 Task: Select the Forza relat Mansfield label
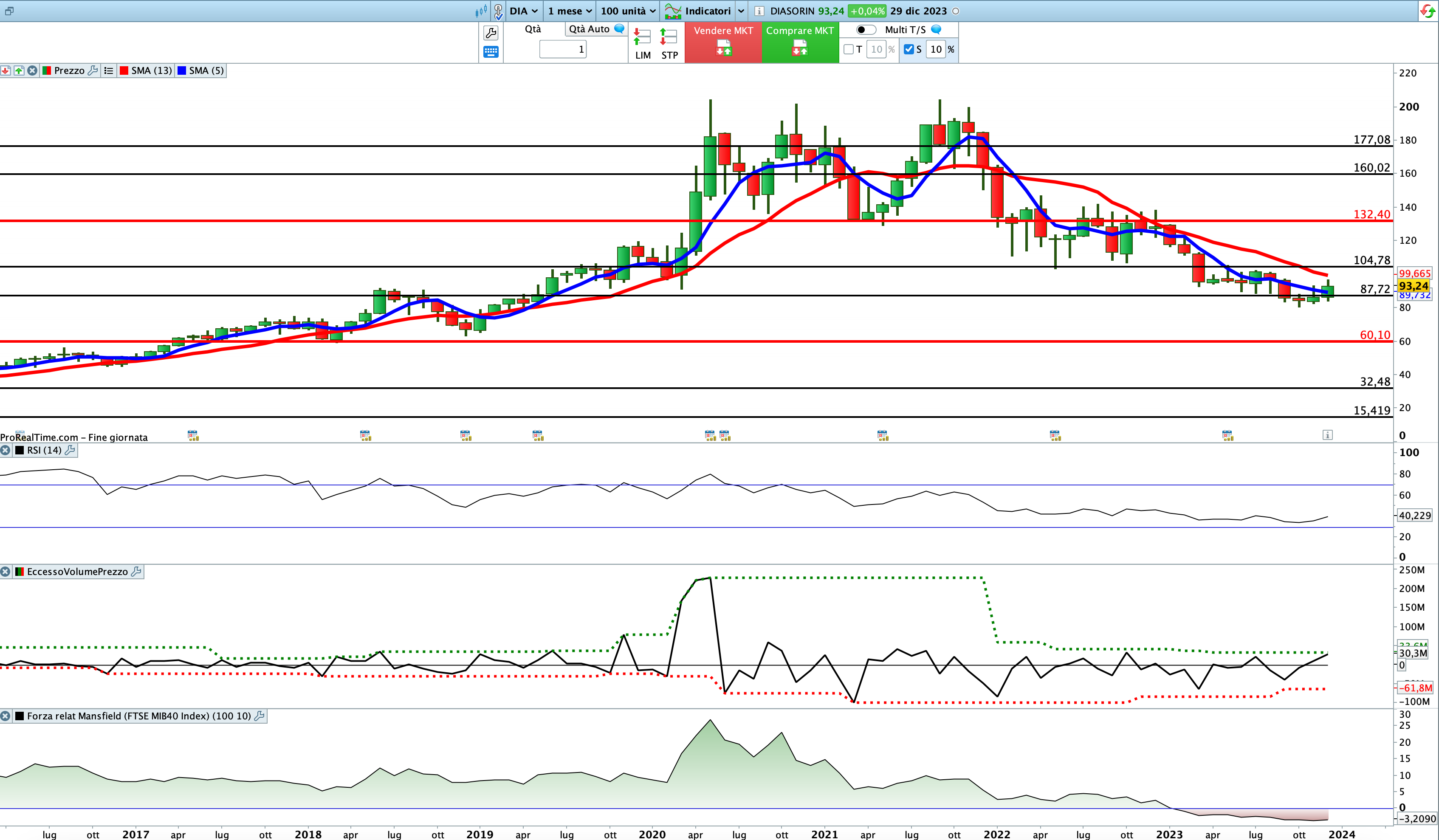coord(139,716)
